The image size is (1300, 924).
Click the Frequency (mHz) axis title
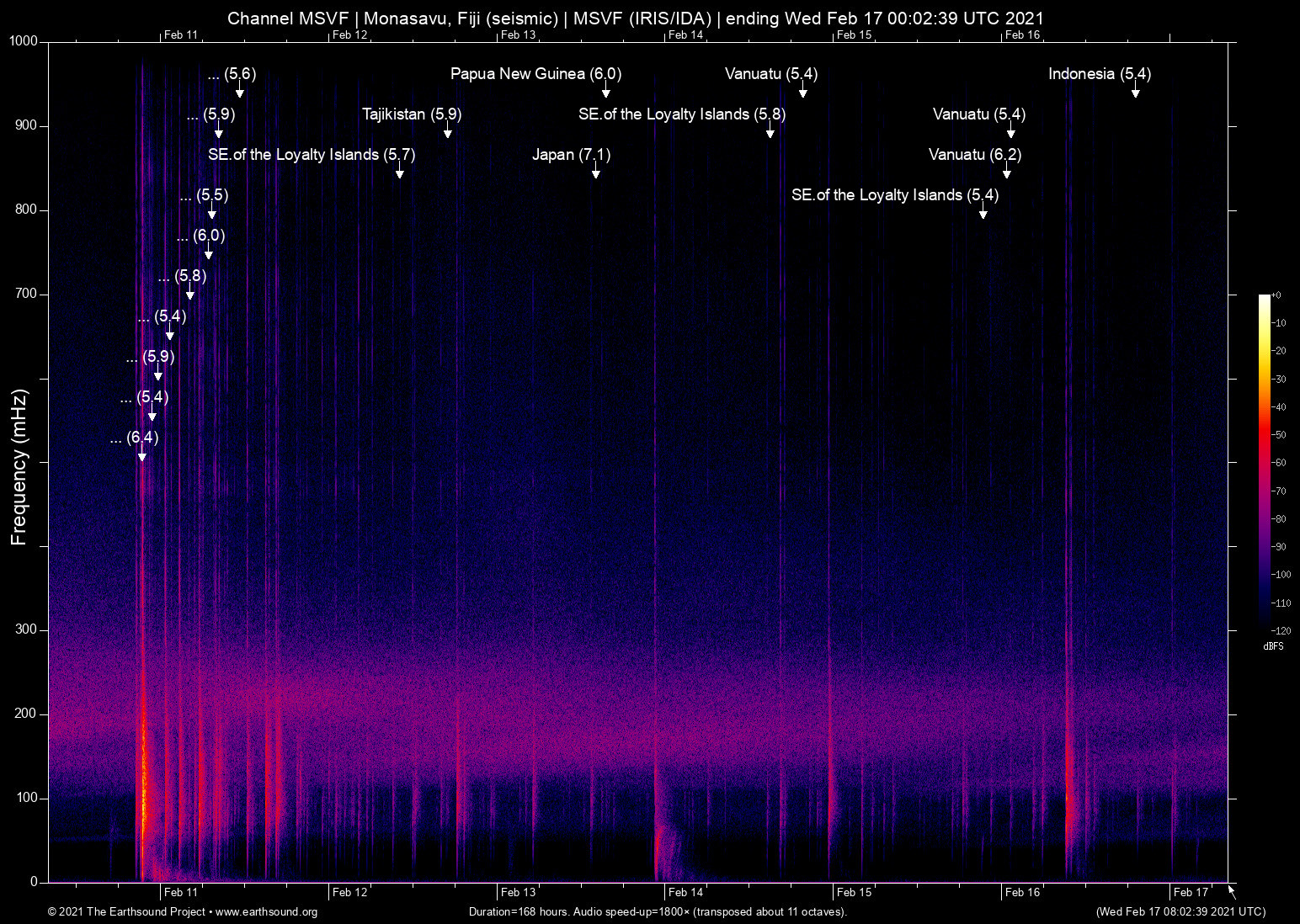pos(19,467)
